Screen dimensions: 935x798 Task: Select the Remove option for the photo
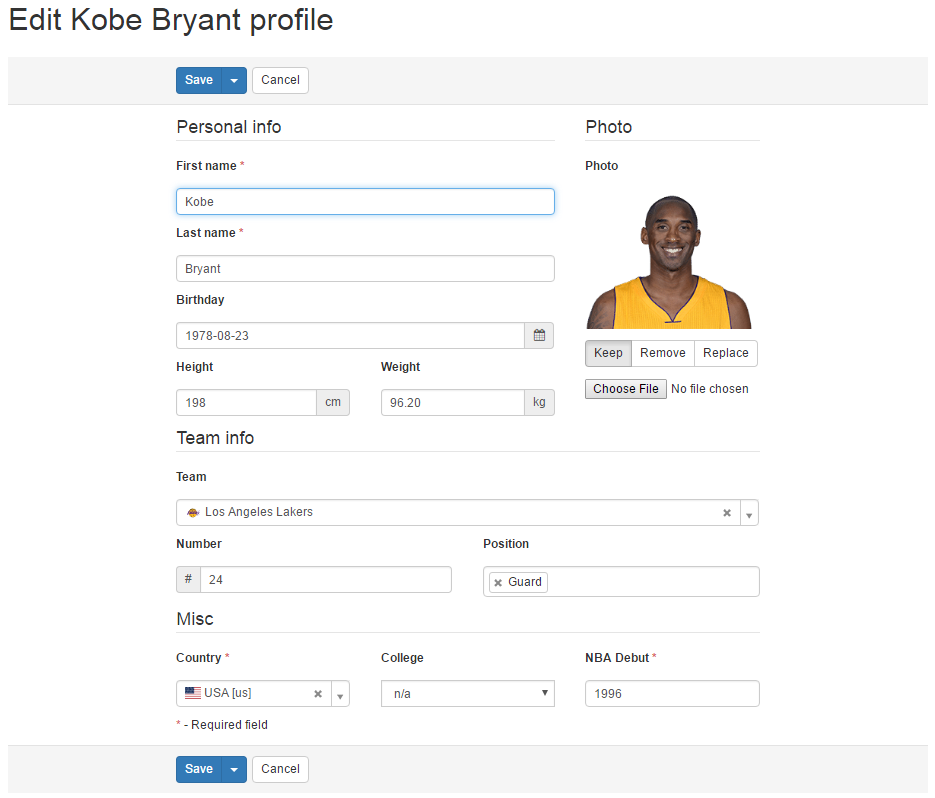pos(663,353)
